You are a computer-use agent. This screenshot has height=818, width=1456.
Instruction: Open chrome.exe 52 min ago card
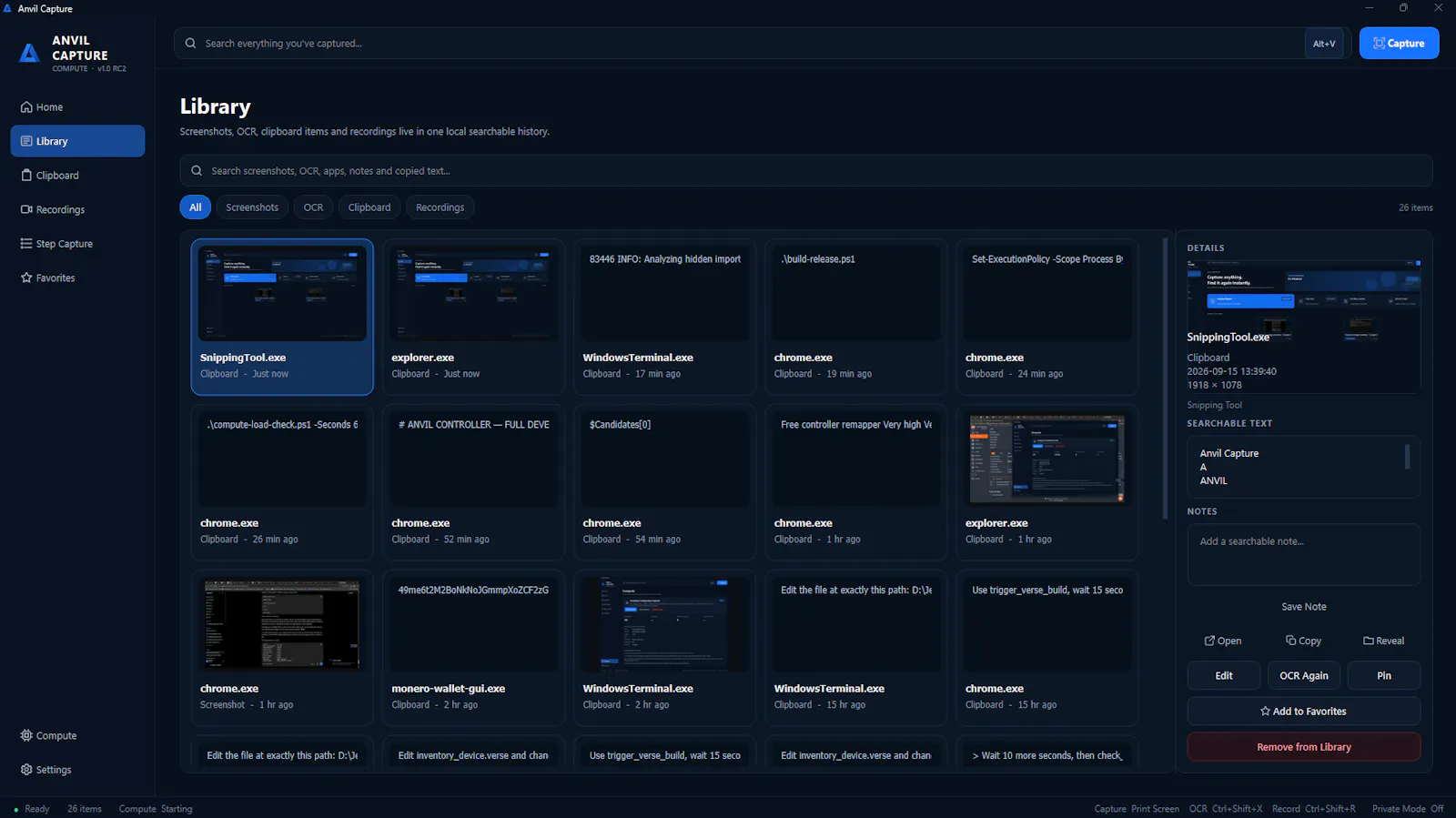point(473,482)
